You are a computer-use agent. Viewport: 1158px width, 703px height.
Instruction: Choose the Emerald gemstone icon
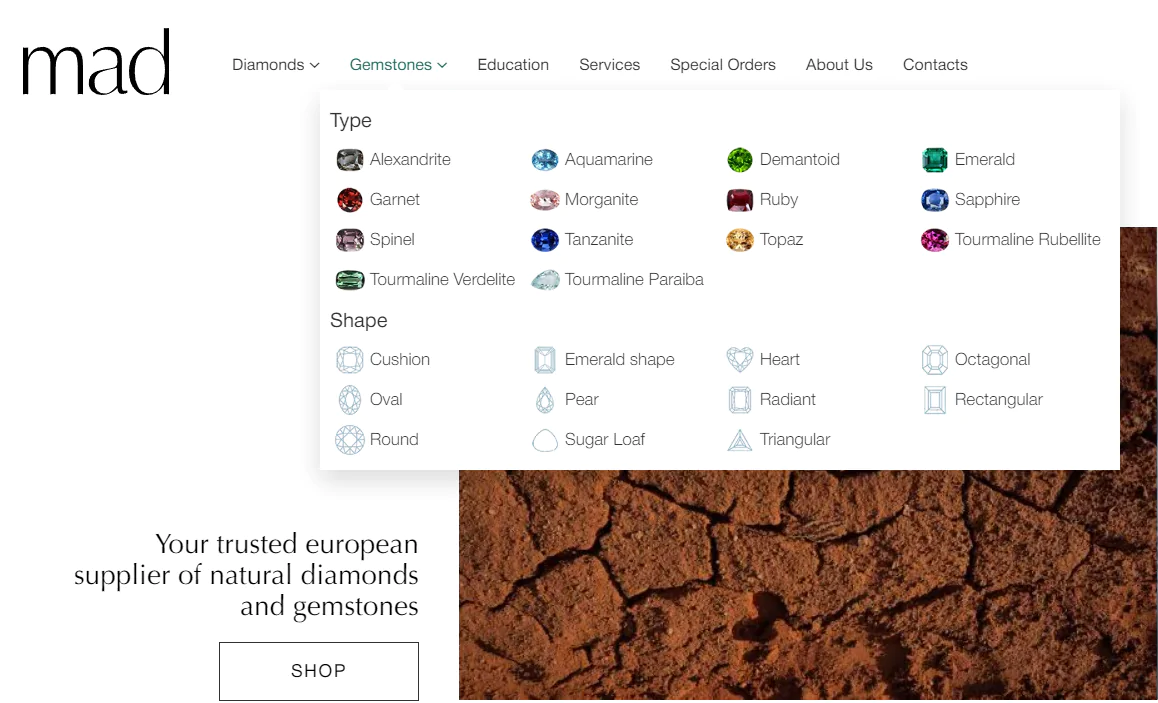(x=934, y=160)
